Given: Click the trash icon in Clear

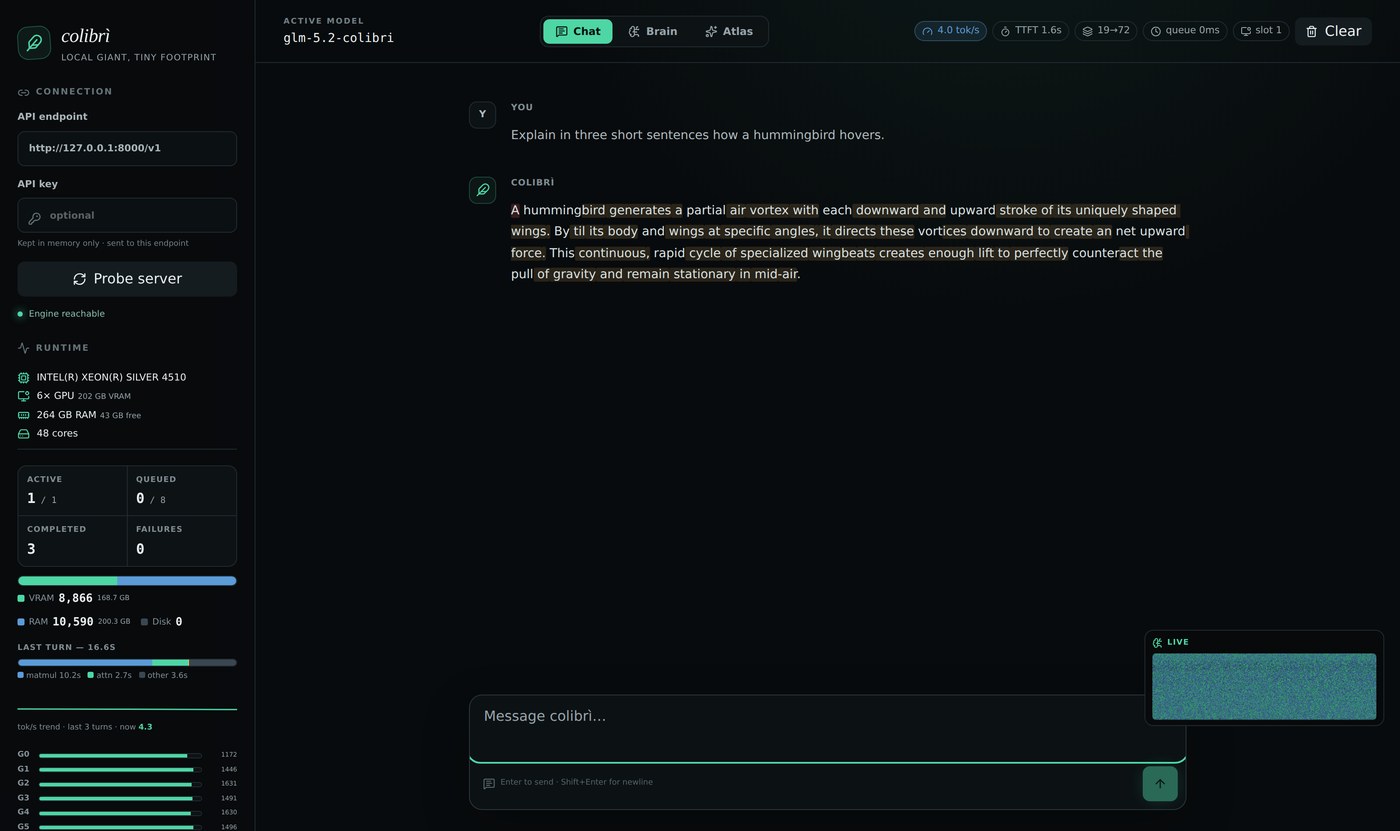Looking at the screenshot, I should (1312, 32).
